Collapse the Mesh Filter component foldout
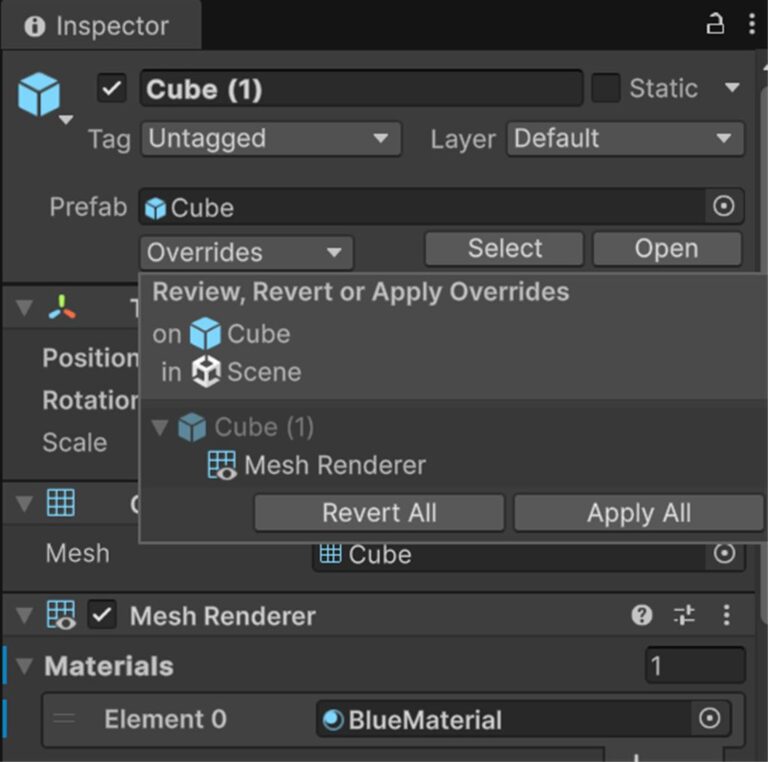The height and width of the screenshot is (762, 768). click(24, 503)
